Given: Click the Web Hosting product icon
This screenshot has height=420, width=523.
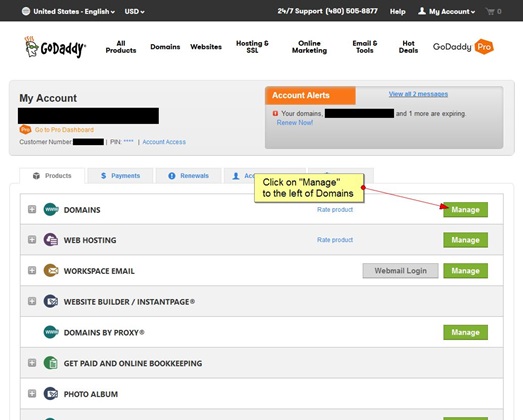Looking at the screenshot, I should click(x=51, y=240).
